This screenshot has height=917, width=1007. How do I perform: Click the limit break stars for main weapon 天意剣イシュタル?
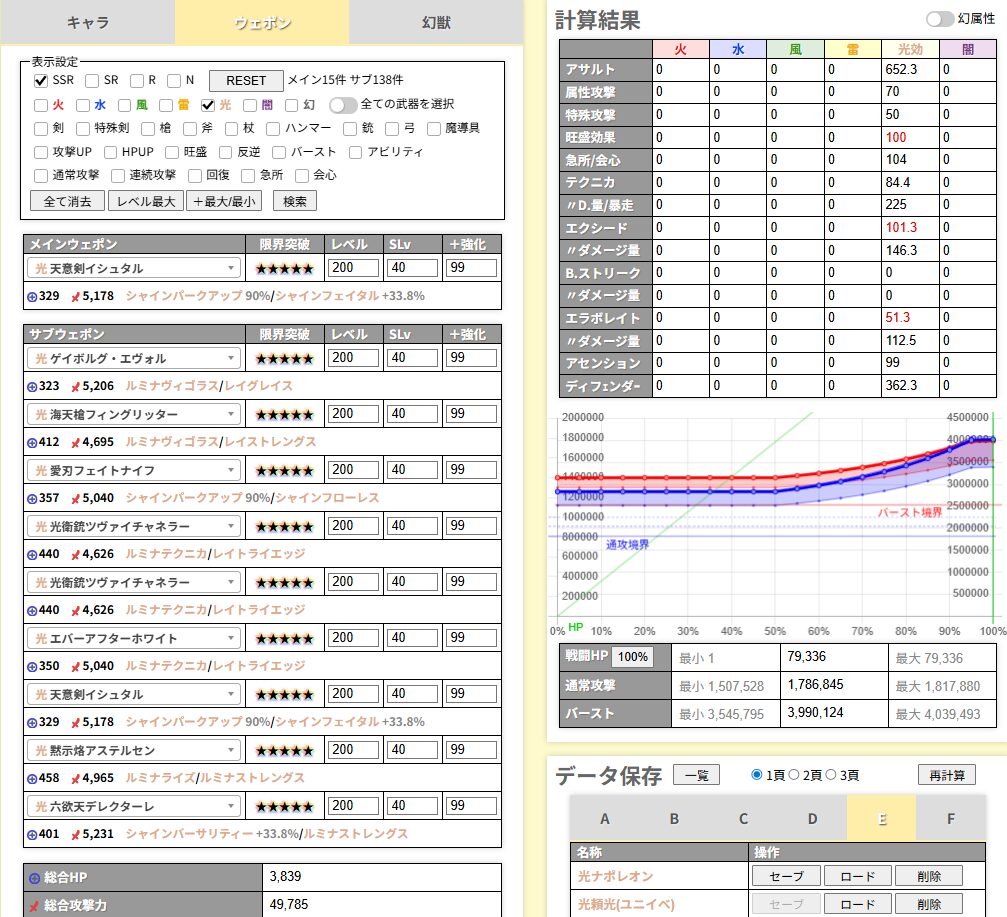[x=285, y=269]
